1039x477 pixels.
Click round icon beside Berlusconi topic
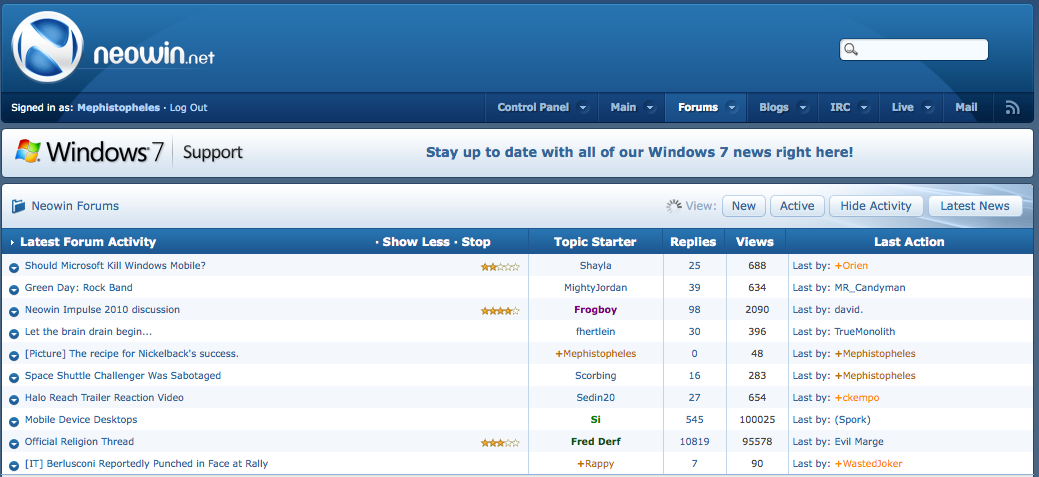tap(14, 466)
